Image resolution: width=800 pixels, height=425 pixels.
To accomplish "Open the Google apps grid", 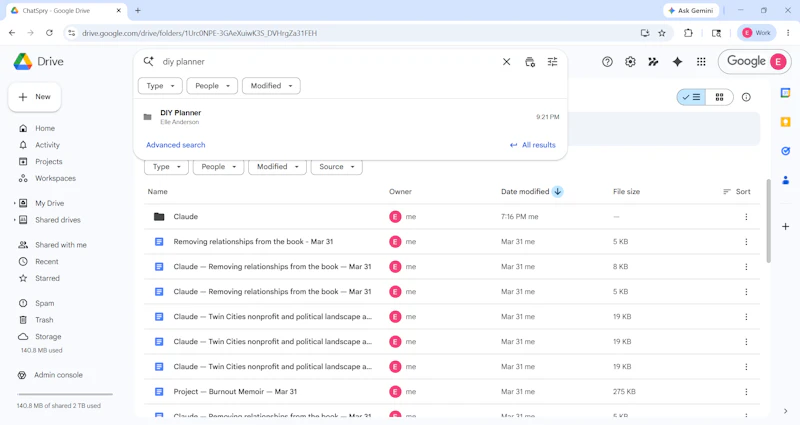I will click(701, 62).
